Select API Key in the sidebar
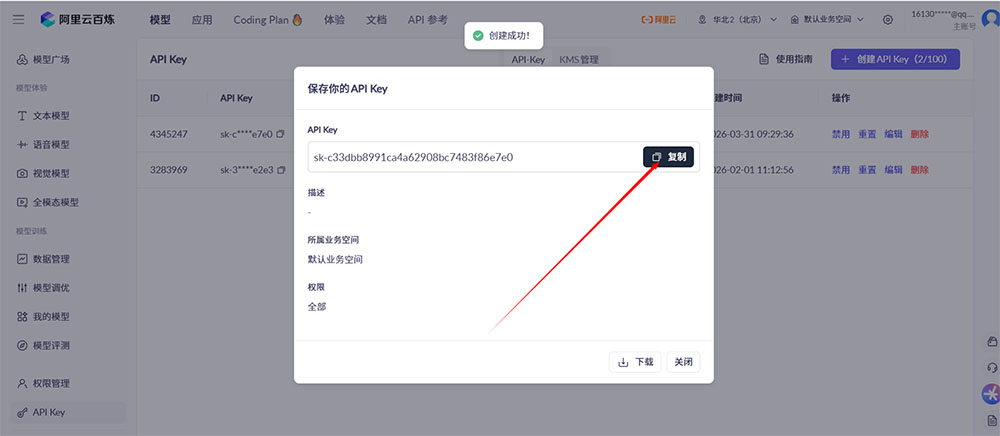Screen dimensions: 1000x436 (68, 412)
